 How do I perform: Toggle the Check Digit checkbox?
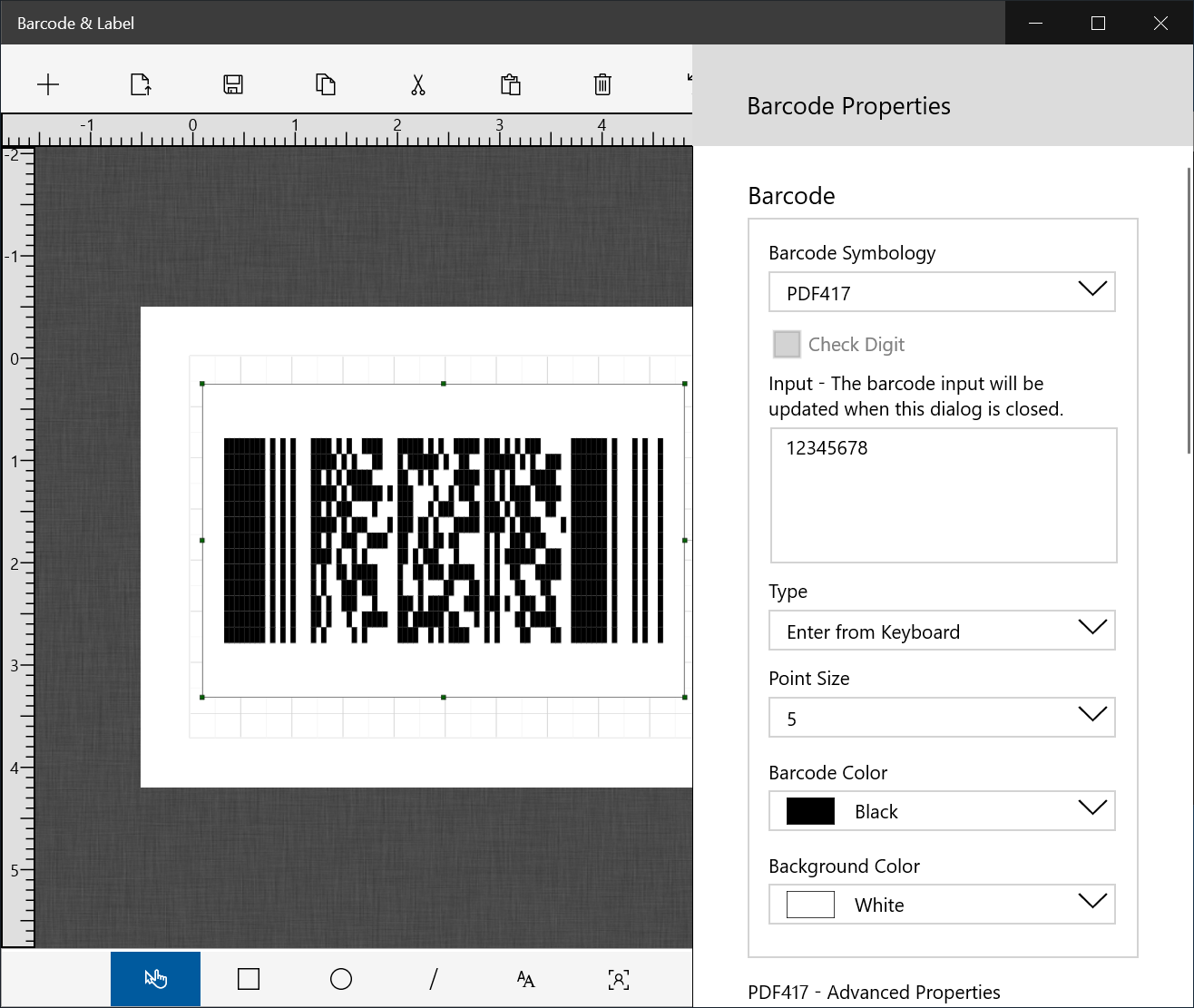tap(787, 344)
